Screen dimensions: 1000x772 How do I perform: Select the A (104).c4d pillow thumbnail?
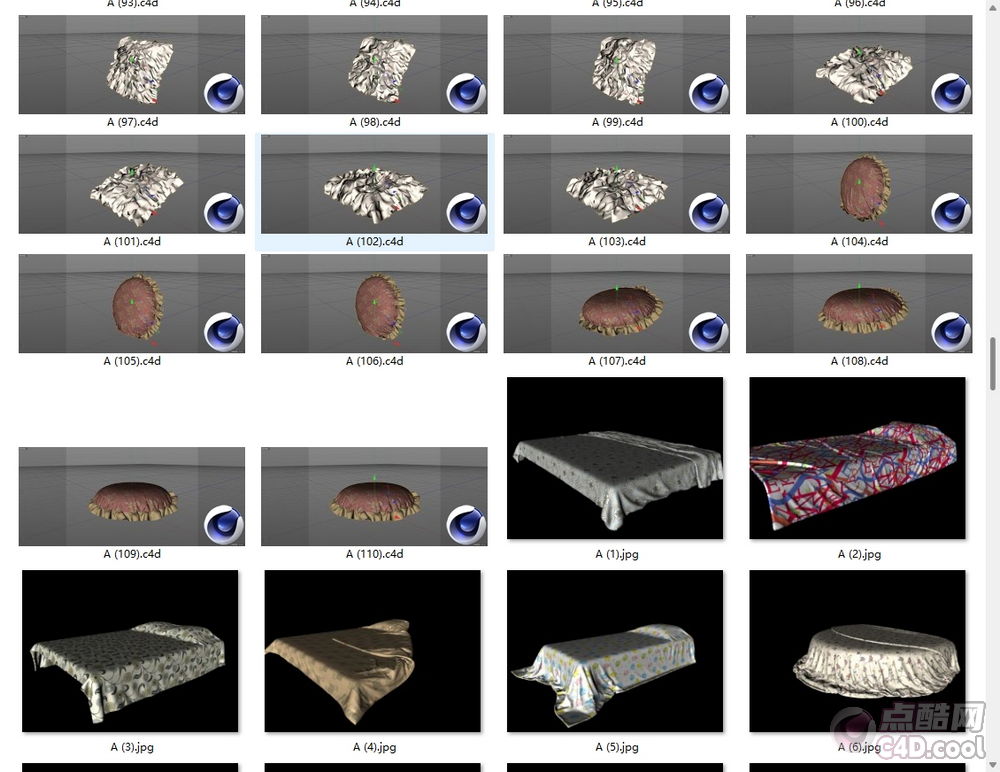(x=859, y=184)
